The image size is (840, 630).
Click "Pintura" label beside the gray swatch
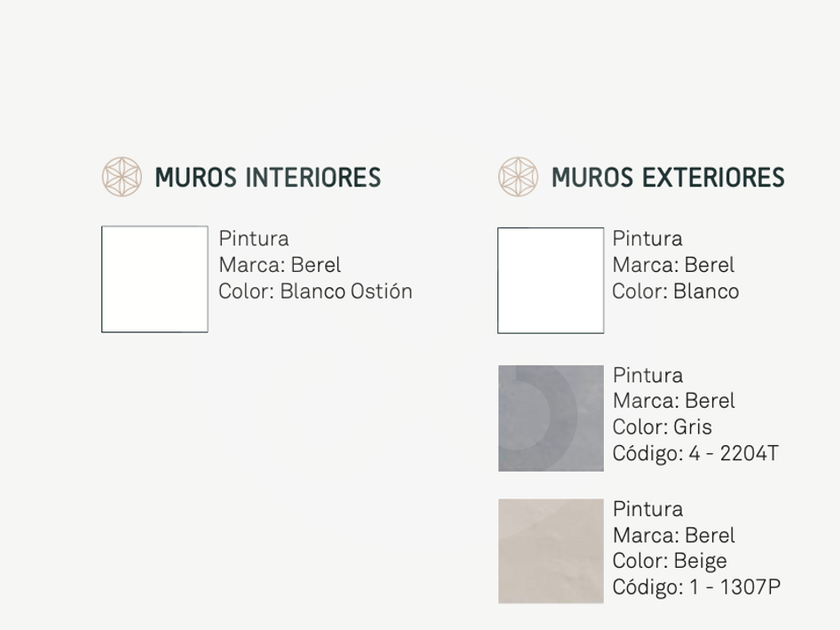[x=647, y=376]
